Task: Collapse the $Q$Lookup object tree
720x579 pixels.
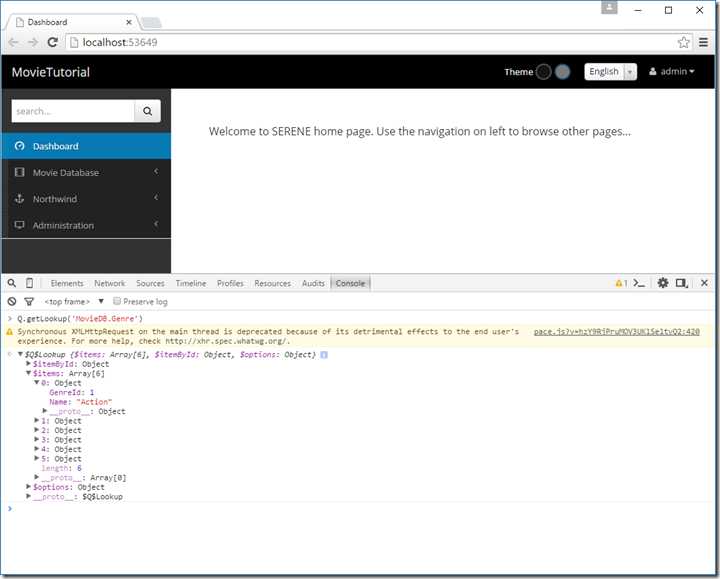Action: coord(20,354)
